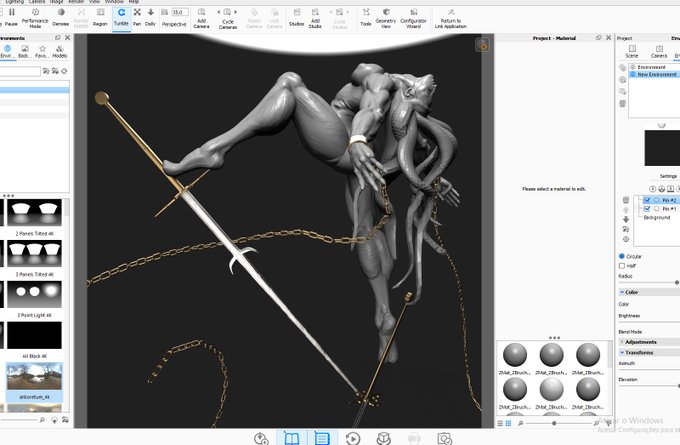Switch to the Environments library tab
Viewport: 680px width, 445px height.
tap(7, 52)
